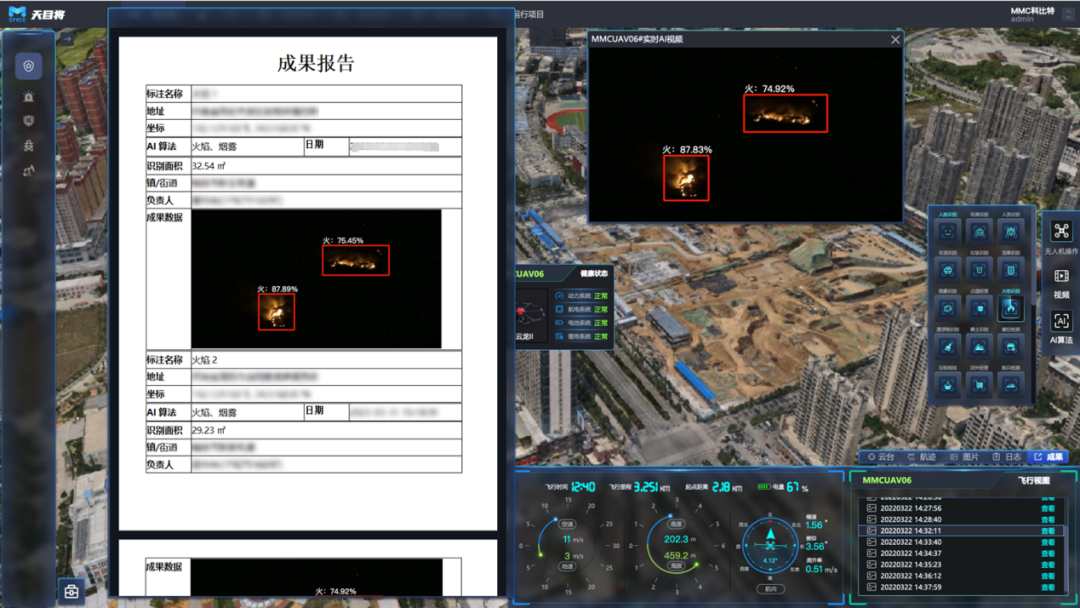This screenshot has height=608, width=1080.
Task: Select the 成果 results tab
Action: pyautogui.click(x=1049, y=457)
